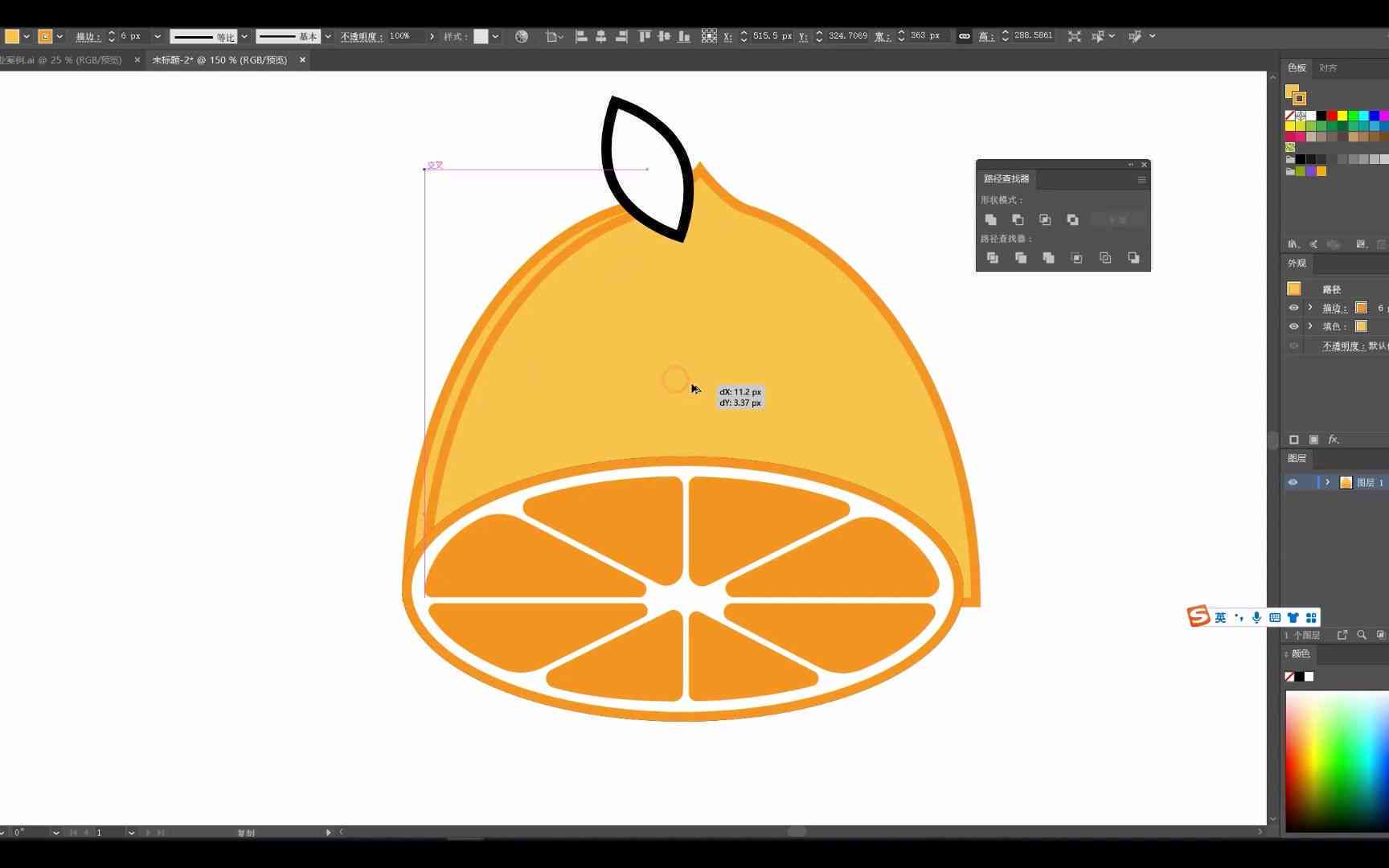Screen dimensions: 1389x868
Task: Open the graphic style 样式 dropdown
Action: (x=495, y=36)
